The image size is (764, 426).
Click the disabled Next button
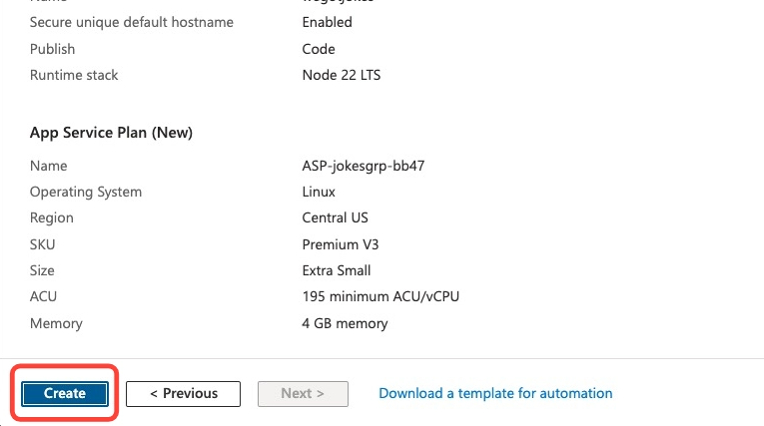pyautogui.click(x=303, y=393)
